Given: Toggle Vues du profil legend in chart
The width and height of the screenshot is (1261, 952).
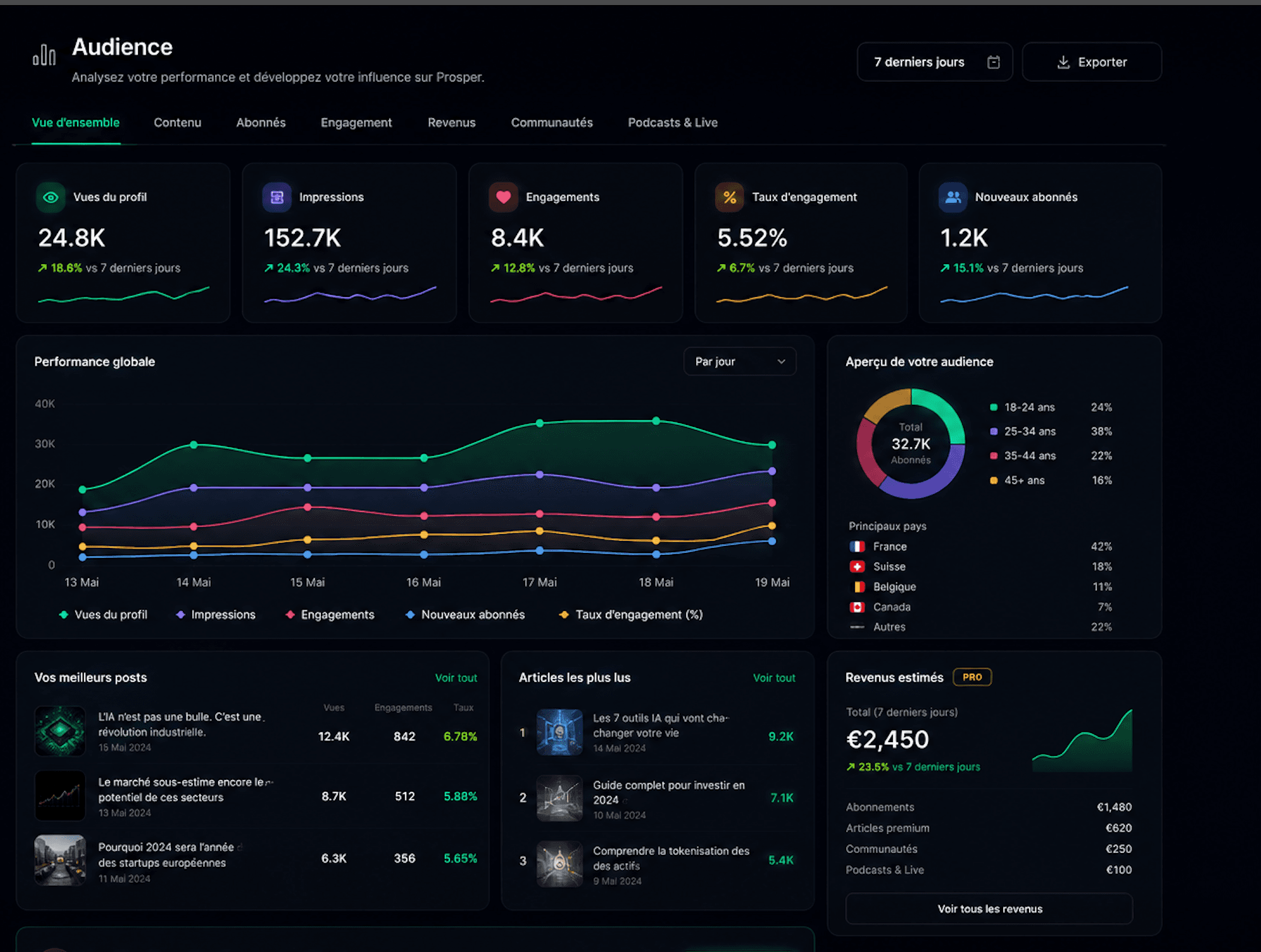Looking at the screenshot, I should coord(103,615).
